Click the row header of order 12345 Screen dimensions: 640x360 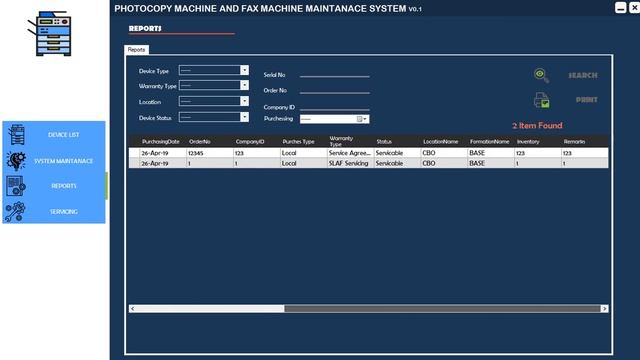pyautogui.click(x=134, y=153)
